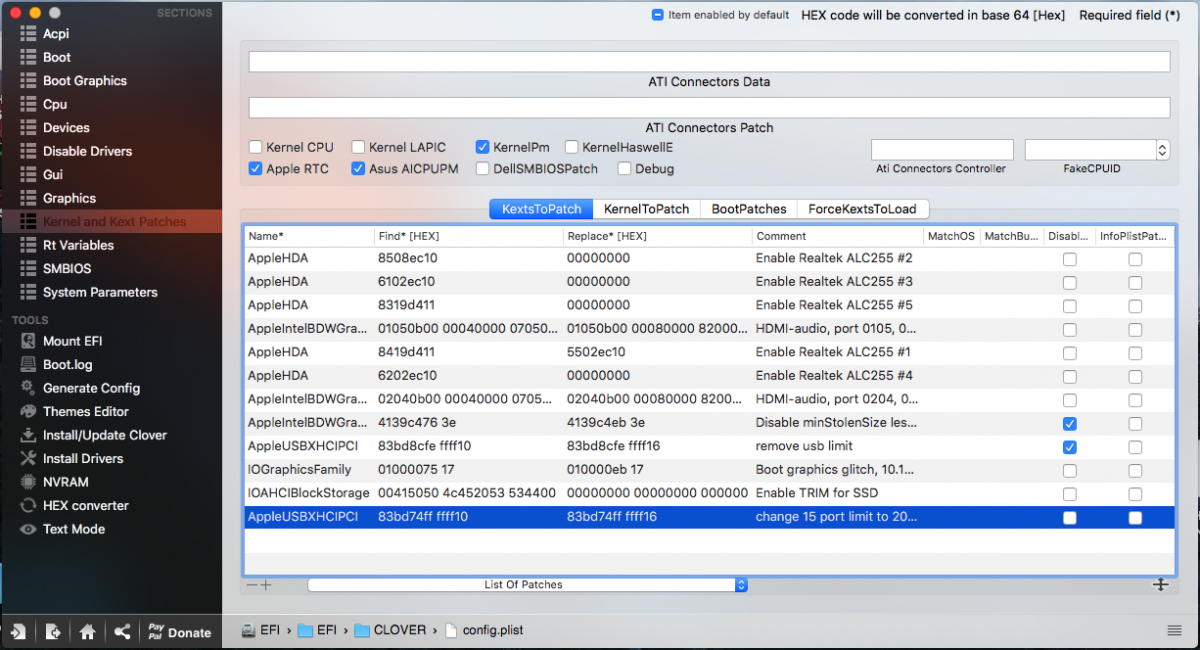
Task: Open the Install Drivers tool
Action: pos(83,458)
